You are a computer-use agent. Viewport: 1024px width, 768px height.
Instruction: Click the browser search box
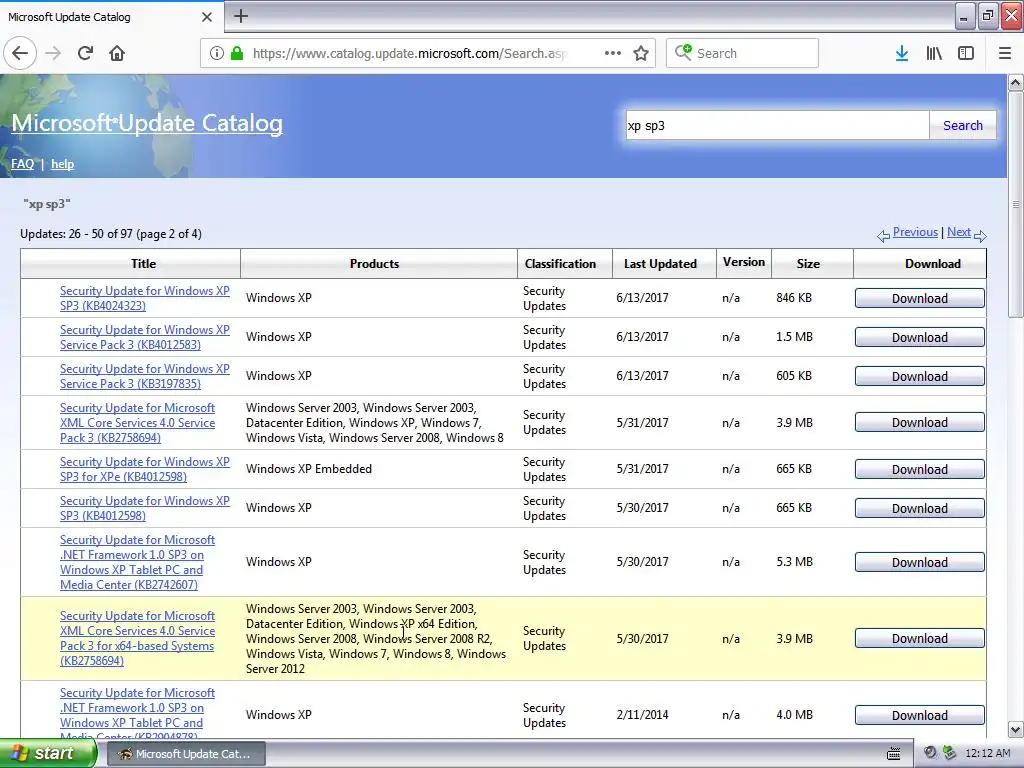point(743,54)
